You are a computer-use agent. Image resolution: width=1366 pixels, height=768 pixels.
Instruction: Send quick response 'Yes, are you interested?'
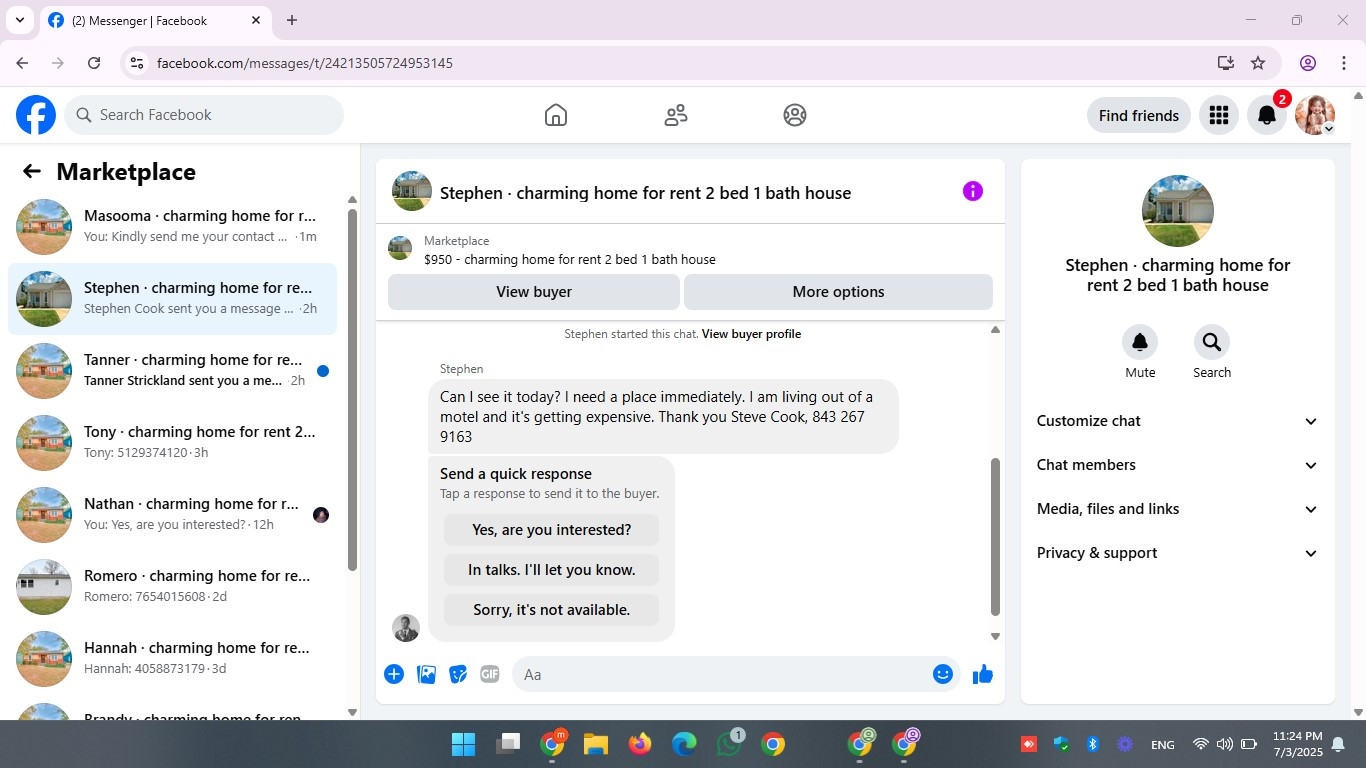tap(551, 530)
